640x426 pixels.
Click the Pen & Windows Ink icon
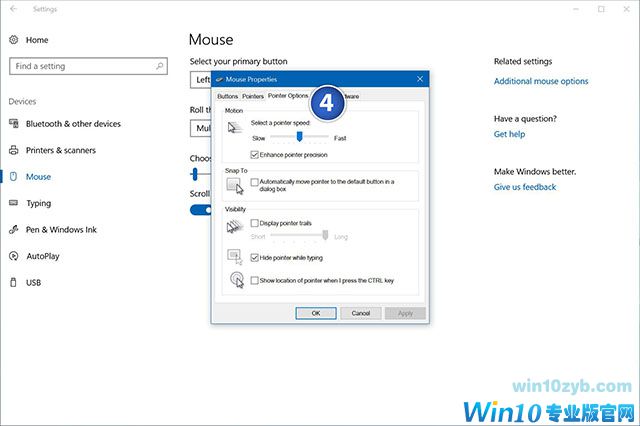[x=13, y=229]
